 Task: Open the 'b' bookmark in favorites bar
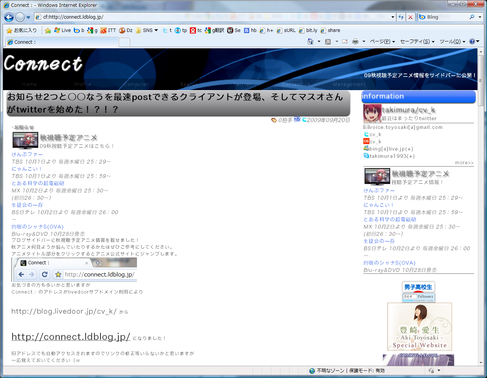(x=79, y=30)
